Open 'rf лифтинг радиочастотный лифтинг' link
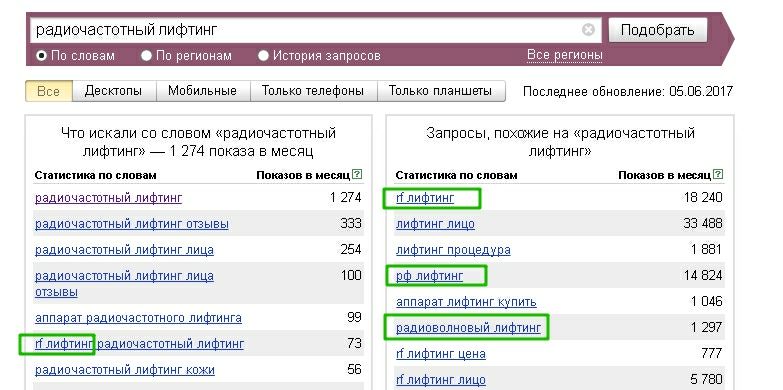The height and width of the screenshot is (390, 783). [139, 344]
